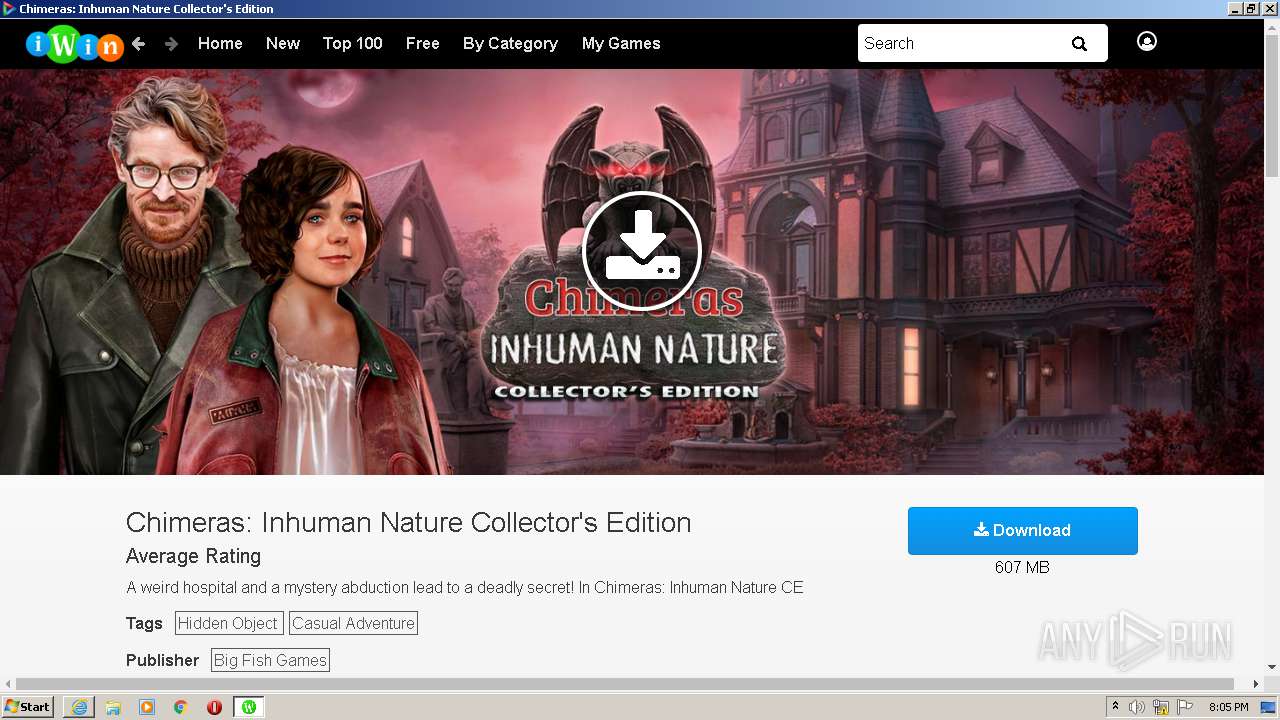Open the Home menu item
This screenshot has height=720, width=1280.
(x=220, y=43)
